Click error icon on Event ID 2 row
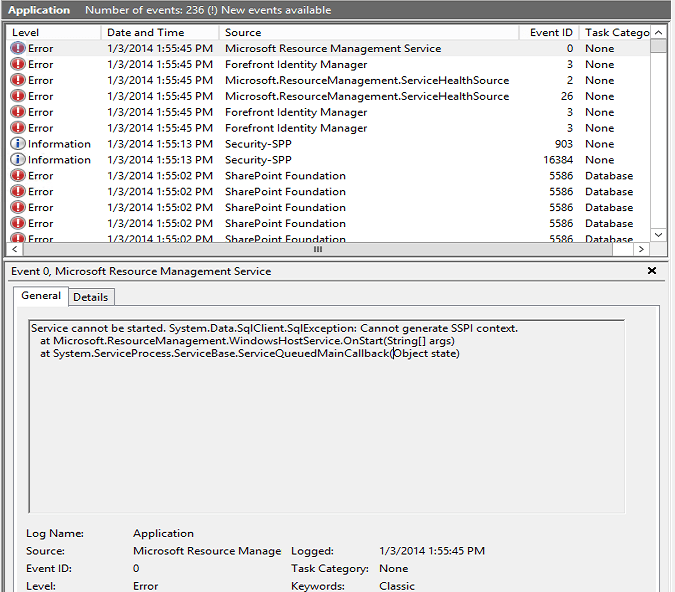Screen dimensions: 675x592 point(18,80)
